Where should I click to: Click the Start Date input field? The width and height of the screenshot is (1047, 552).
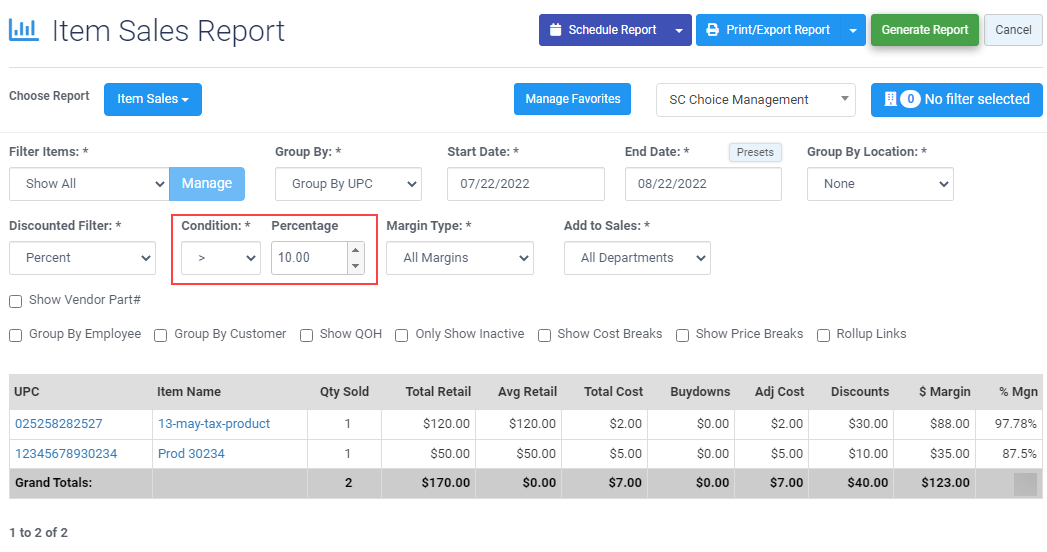[526, 184]
